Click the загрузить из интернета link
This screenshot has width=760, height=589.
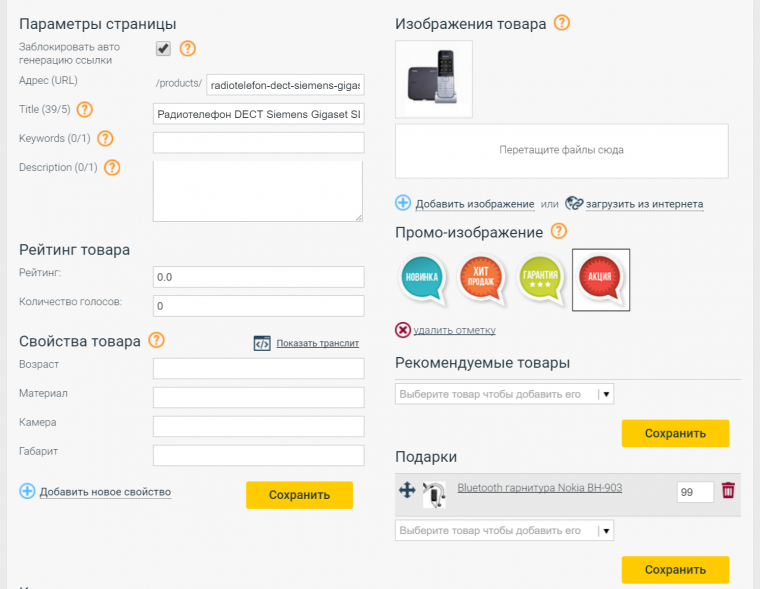(x=644, y=204)
